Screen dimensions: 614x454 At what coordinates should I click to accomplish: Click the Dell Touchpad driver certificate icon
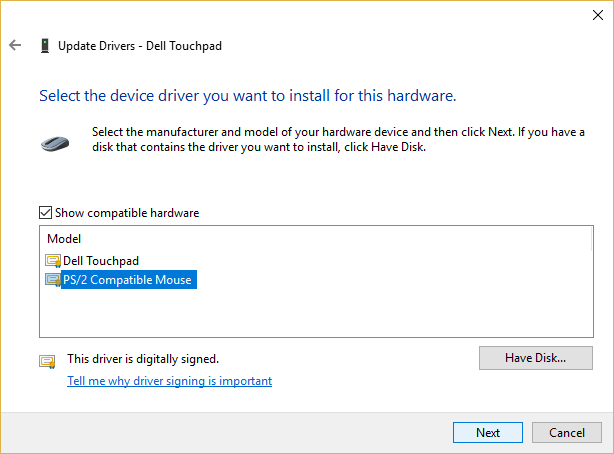point(53,261)
